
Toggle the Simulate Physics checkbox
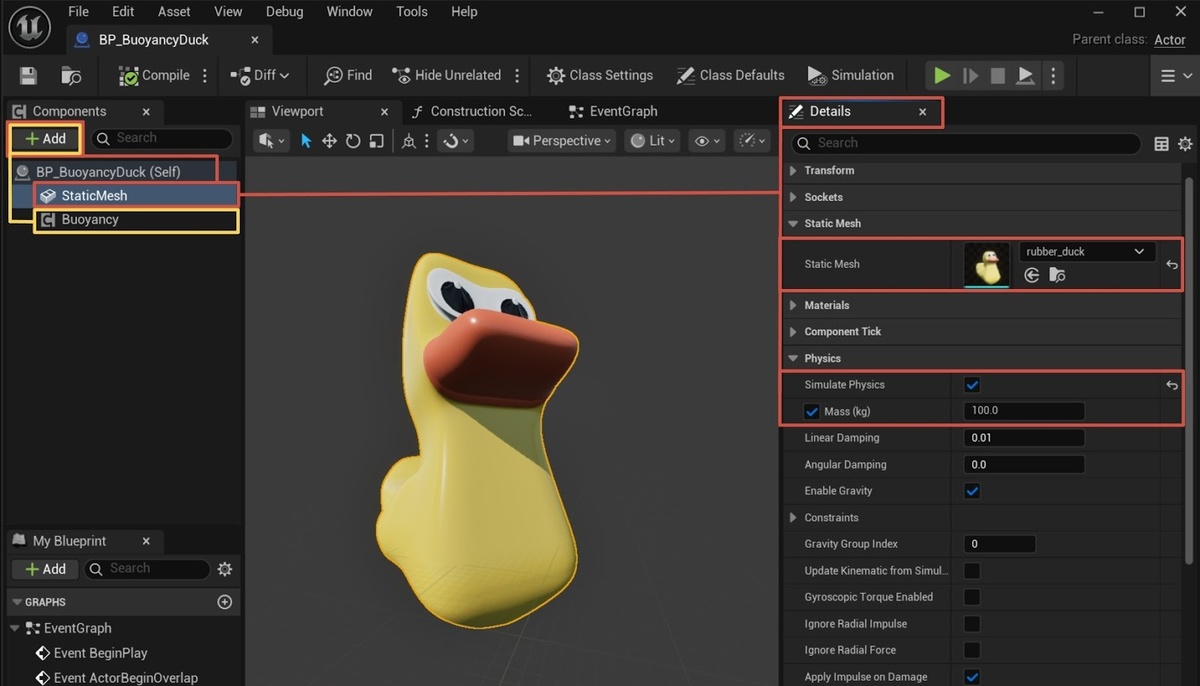coord(972,385)
